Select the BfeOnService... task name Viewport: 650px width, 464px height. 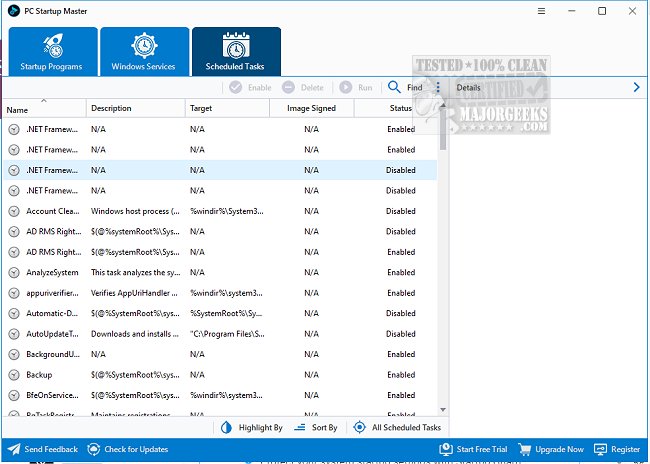pos(52,395)
